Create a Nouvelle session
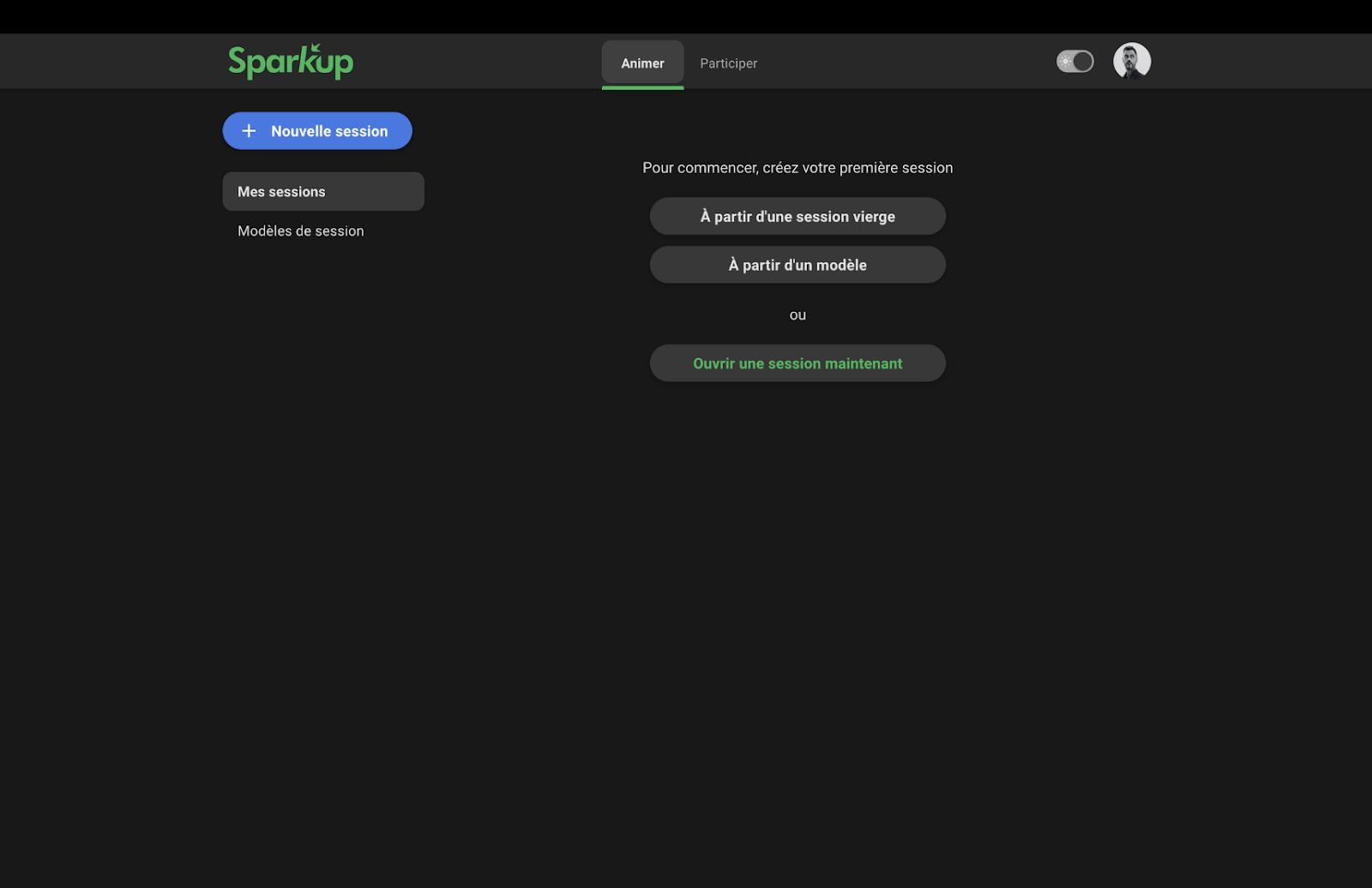The width and height of the screenshot is (1372, 888). point(317,131)
